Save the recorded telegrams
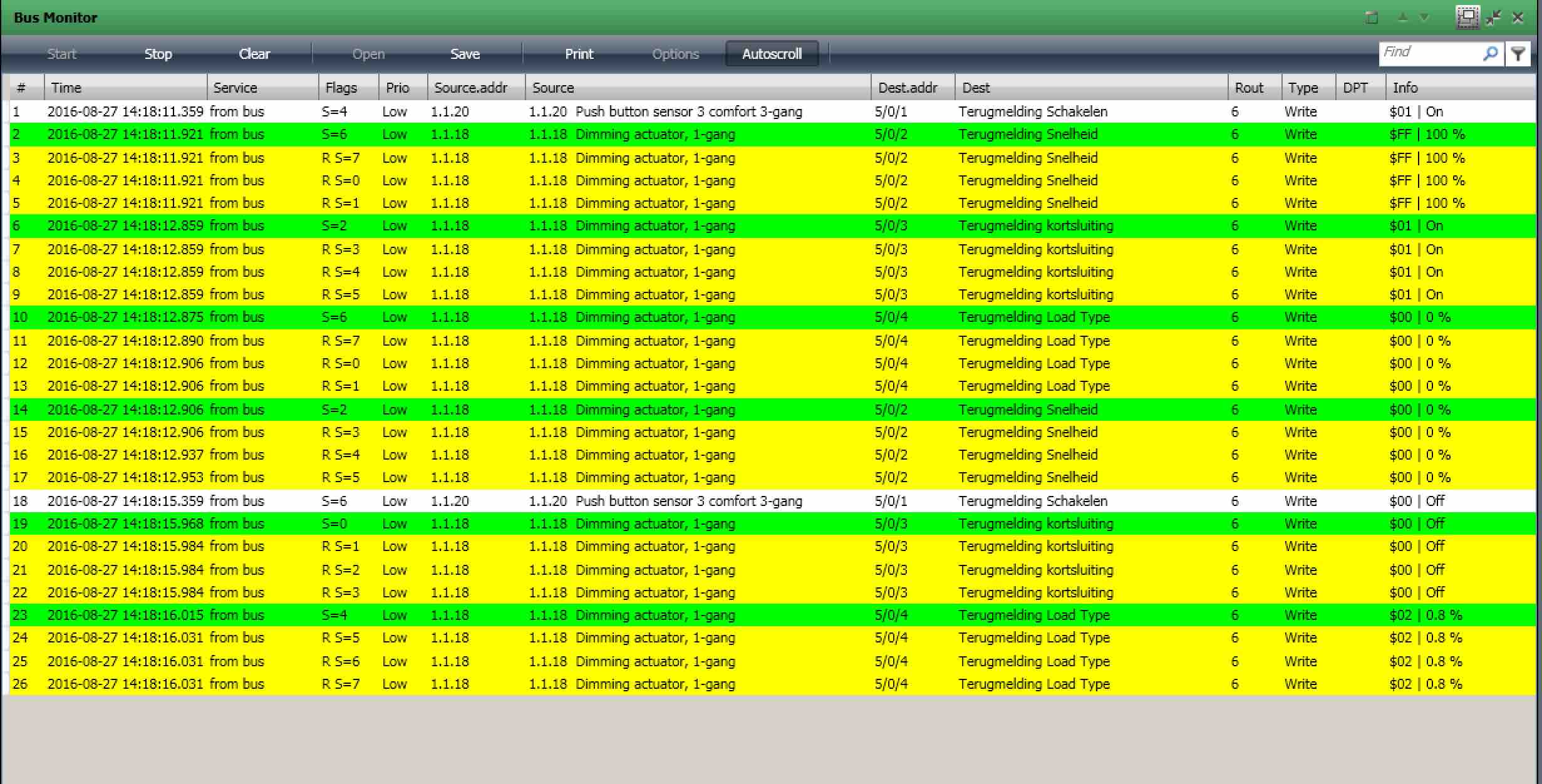 (x=465, y=54)
